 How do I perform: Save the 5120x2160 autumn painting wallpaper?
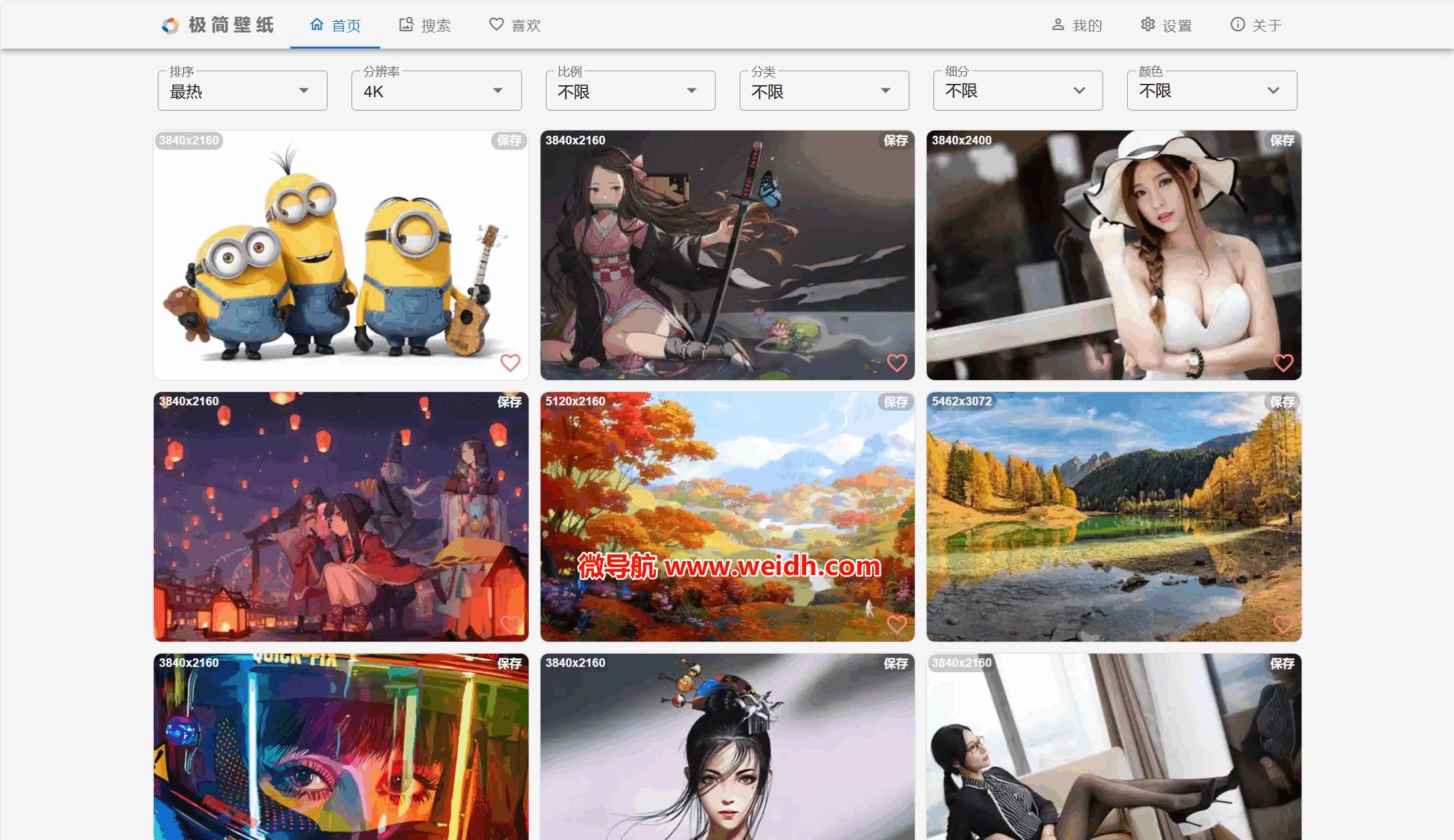pos(896,402)
